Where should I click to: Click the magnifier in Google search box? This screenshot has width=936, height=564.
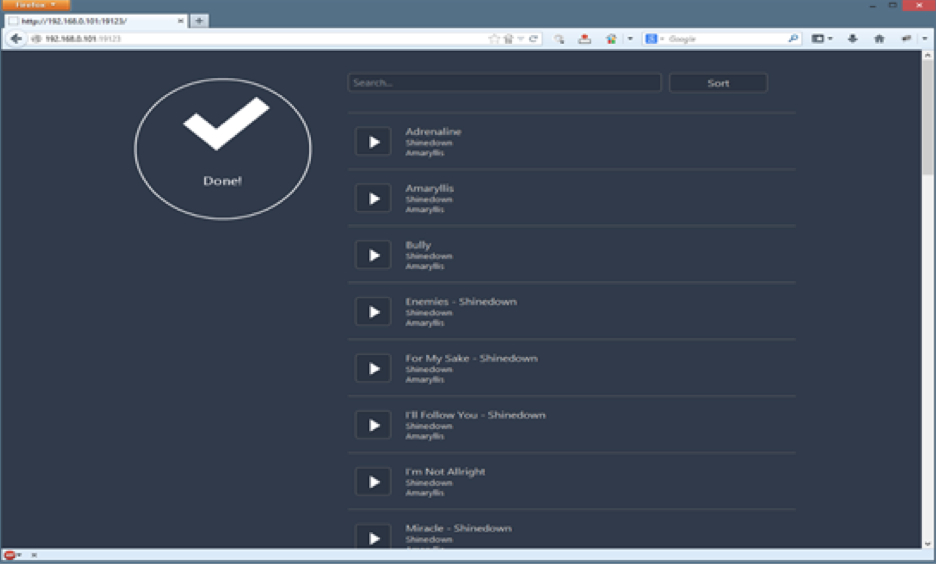point(793,39)
